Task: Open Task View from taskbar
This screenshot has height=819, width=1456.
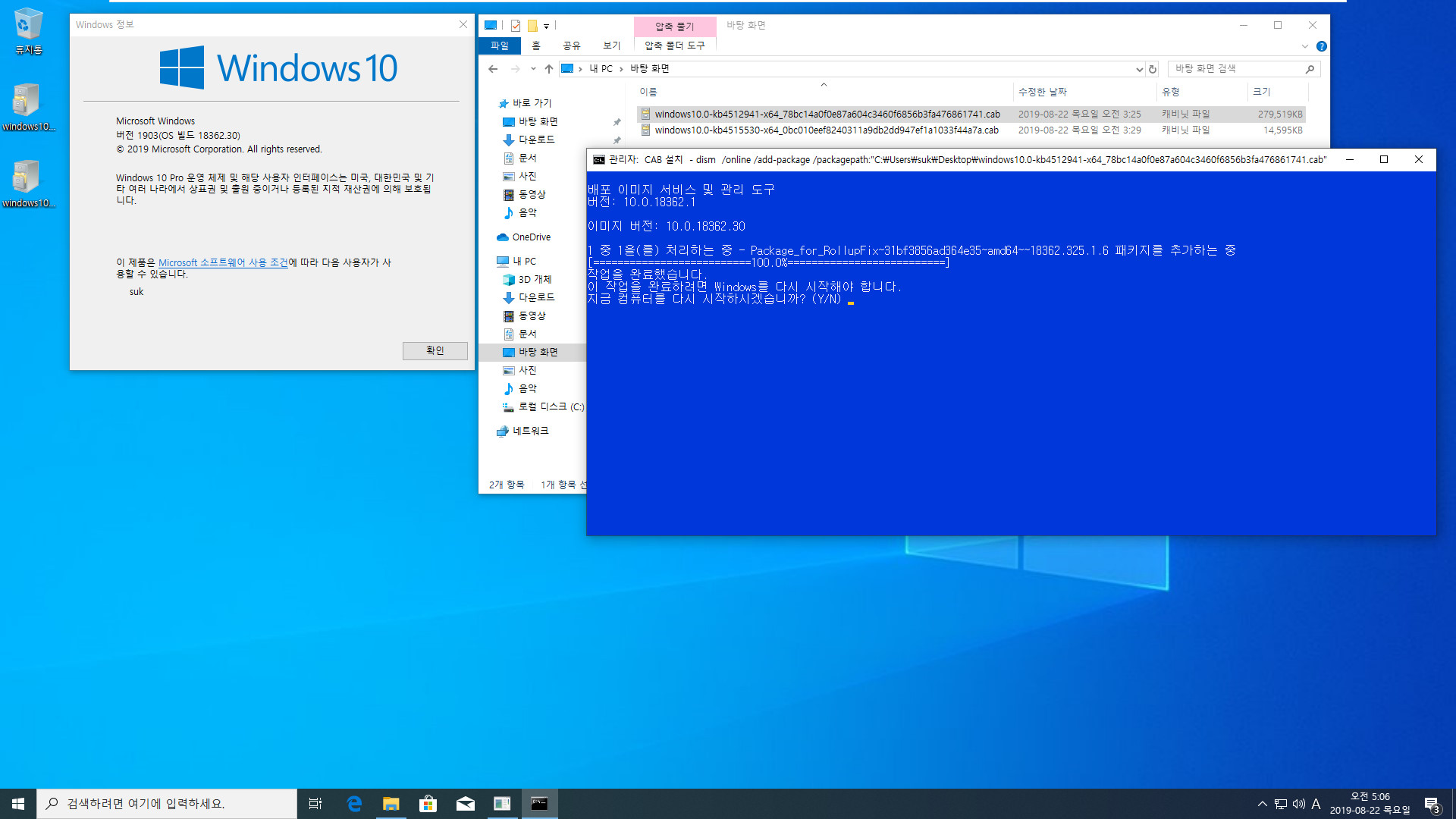Action: coord(315,804)
